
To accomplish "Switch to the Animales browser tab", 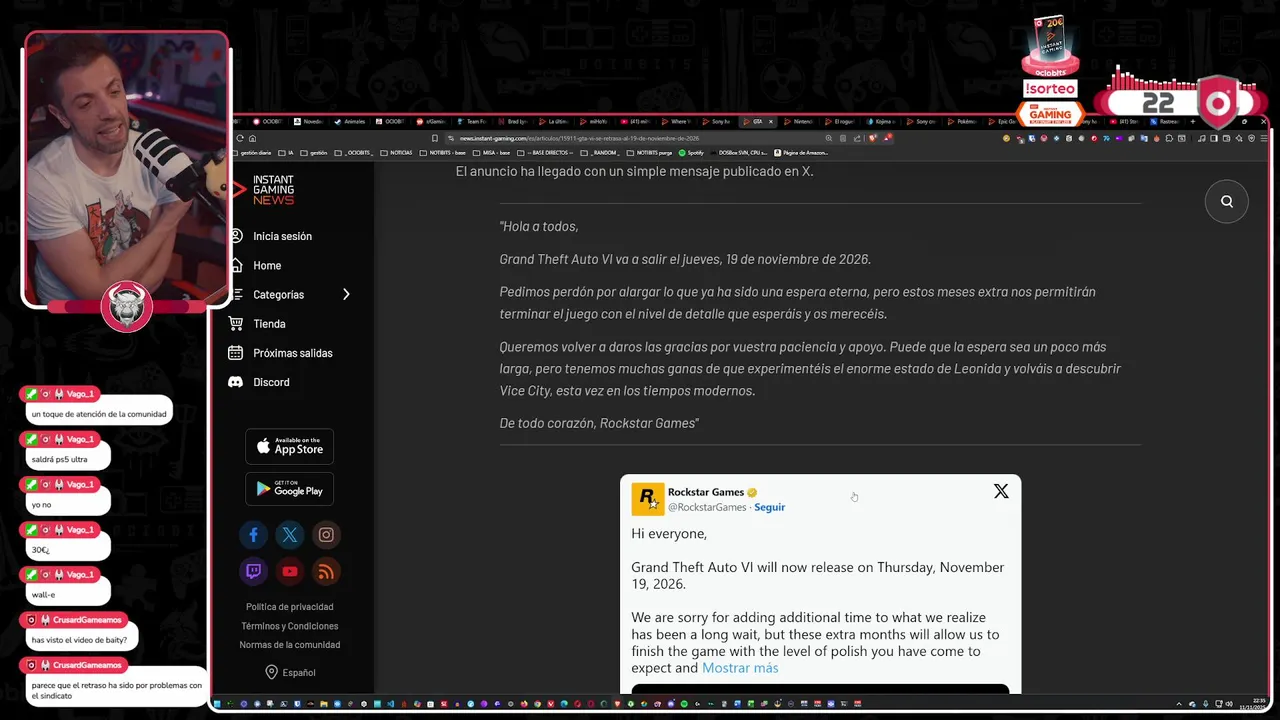I will [x=349, y=121].
